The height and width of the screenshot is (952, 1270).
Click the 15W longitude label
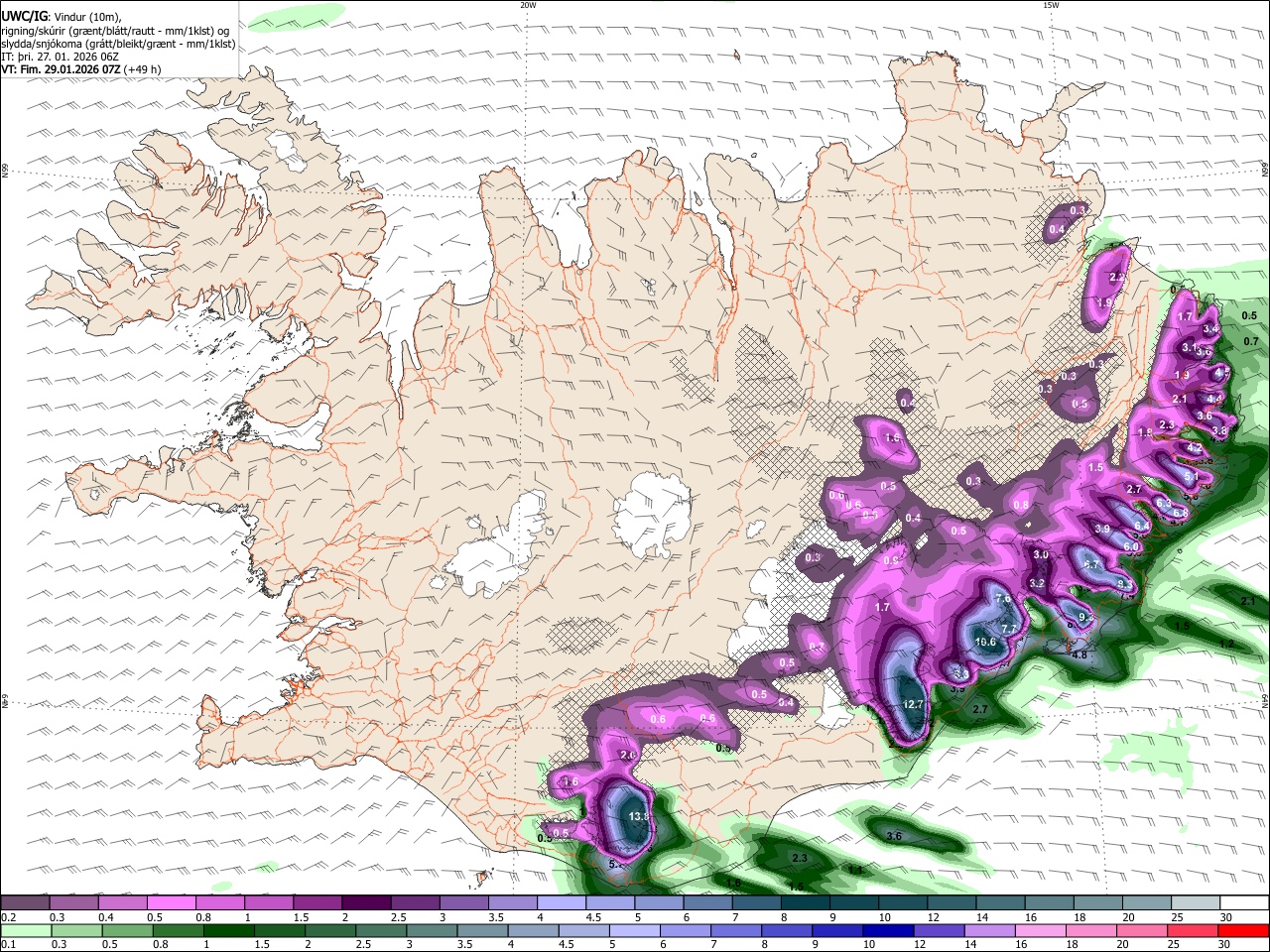point(1052,5)
